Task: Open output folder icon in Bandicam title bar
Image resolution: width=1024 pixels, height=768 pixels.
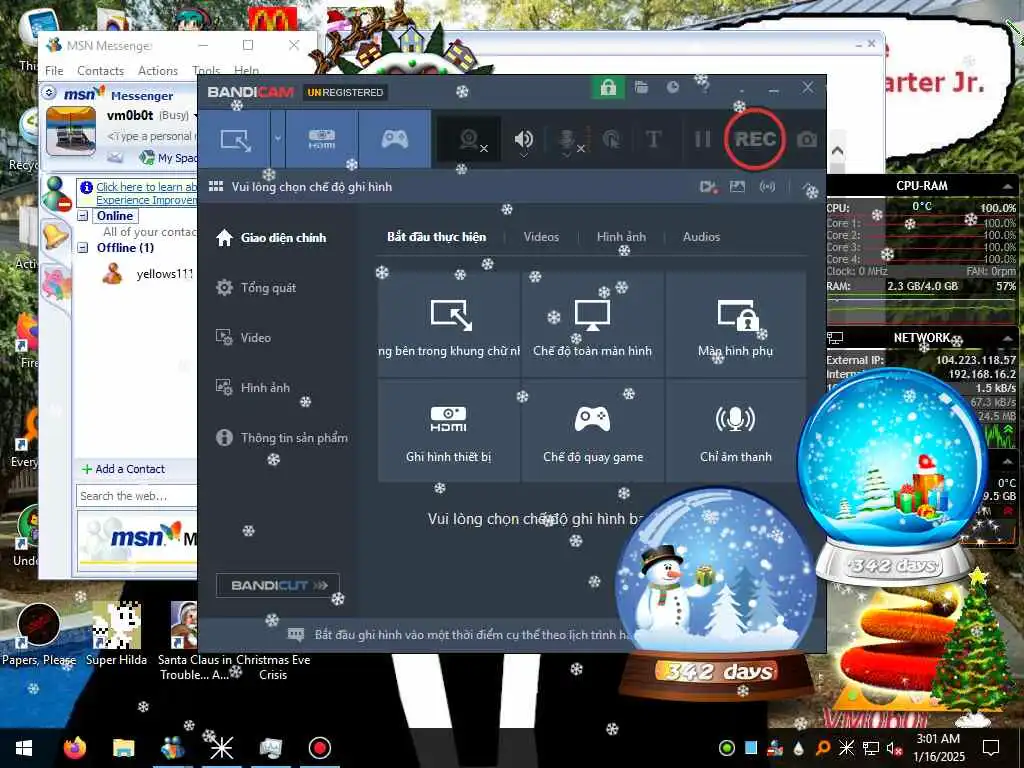Action: click(x=641, y=87)
